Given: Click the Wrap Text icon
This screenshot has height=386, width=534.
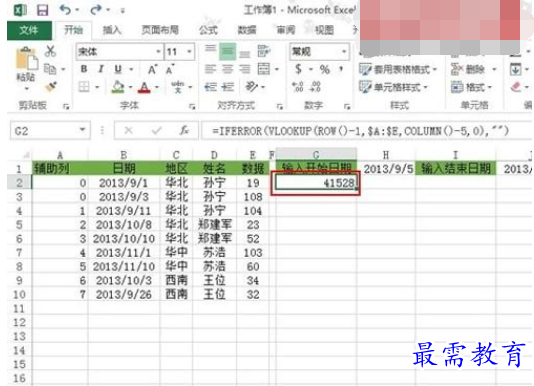Looking at the screenshot, I should [x=264, y=51].
